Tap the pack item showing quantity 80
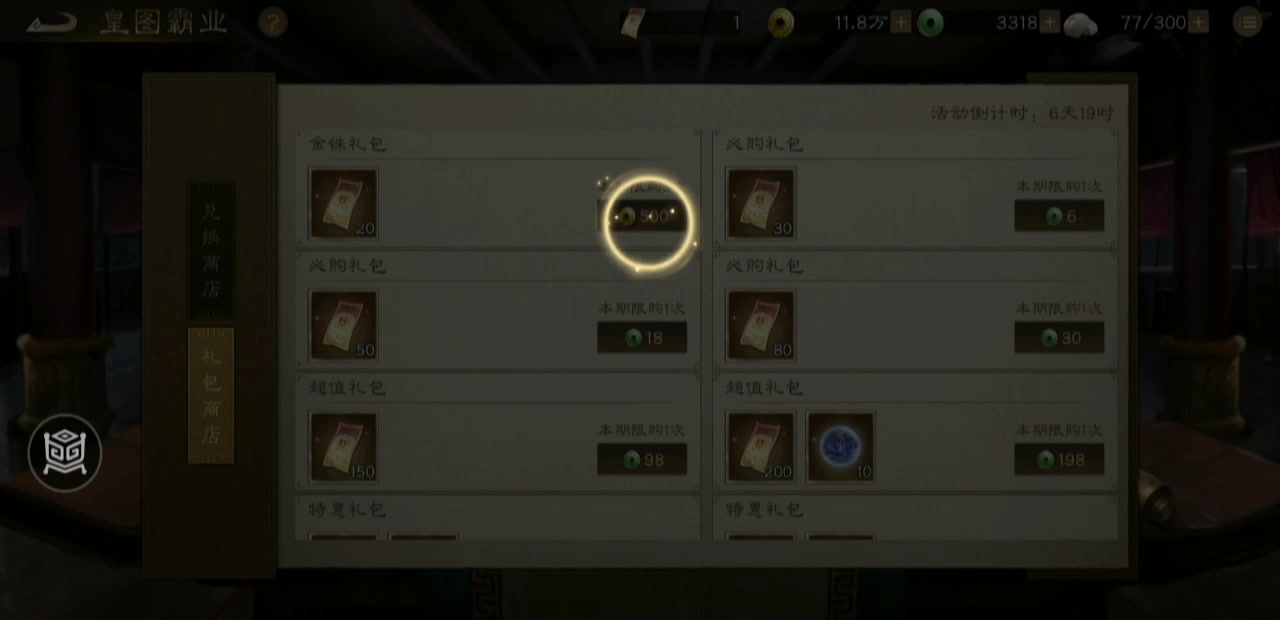This screenshot has height=620, width=1280. (x=761, y=325)
